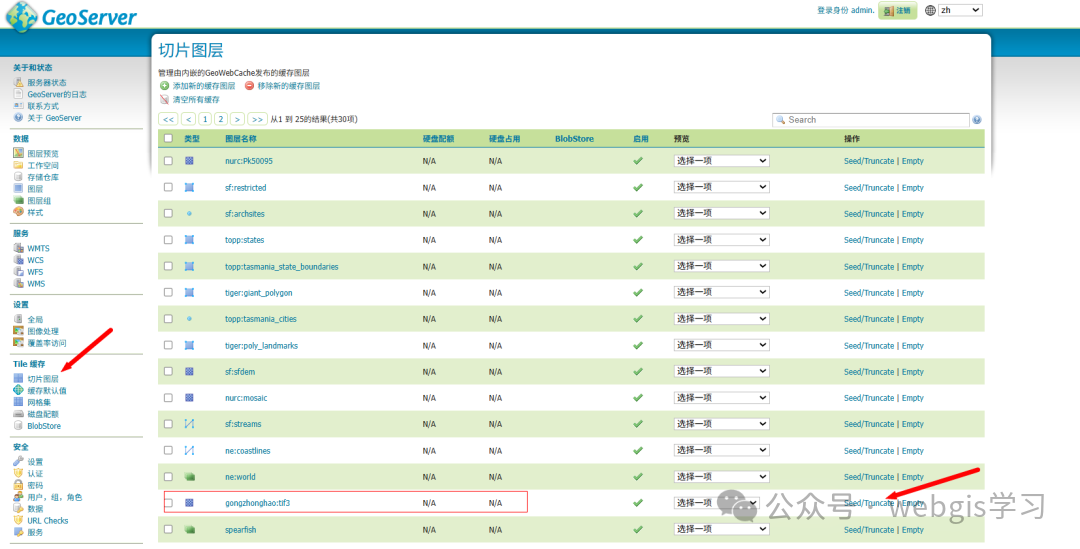1080x549 pixels.
Task: Open 样式 styles page
Action: 35,212
